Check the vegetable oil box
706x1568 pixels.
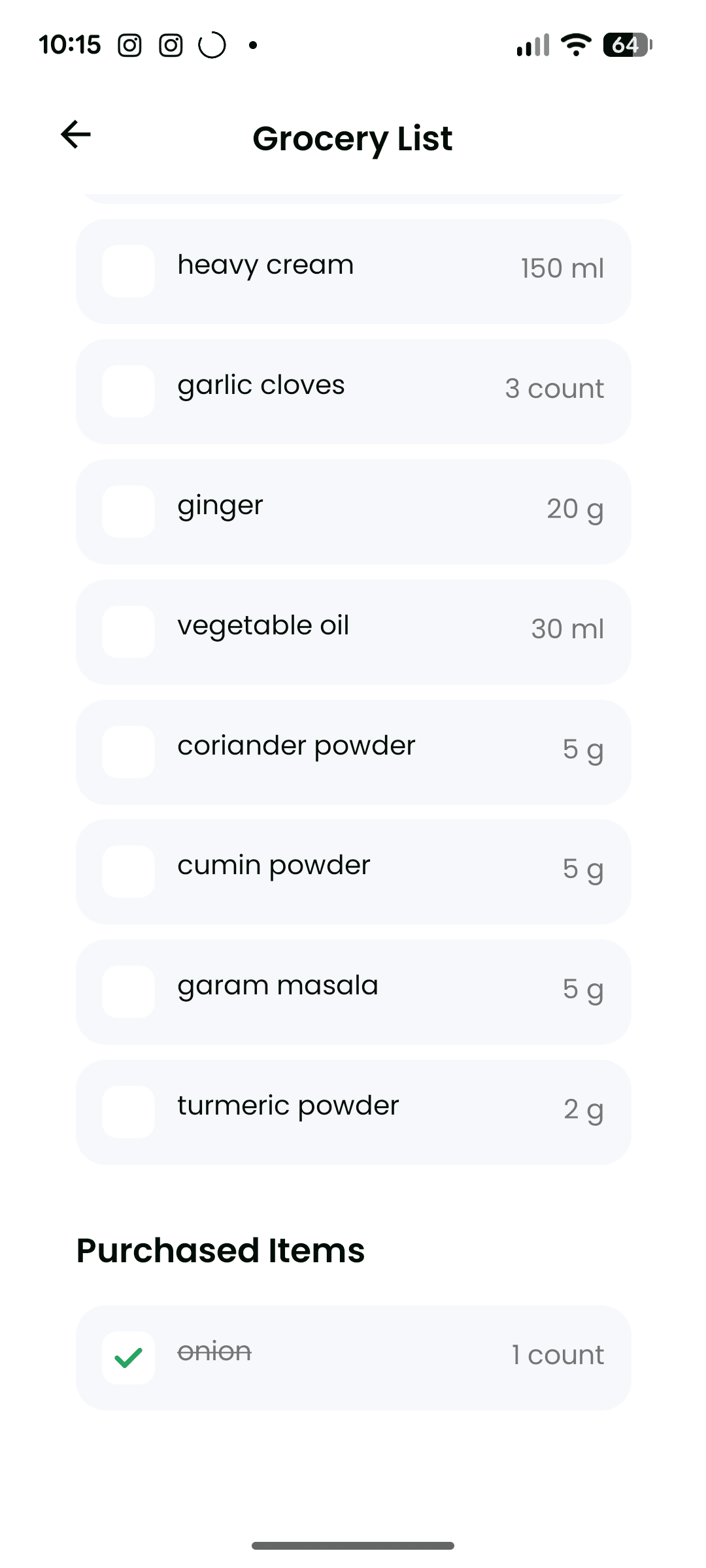(128, 632)
